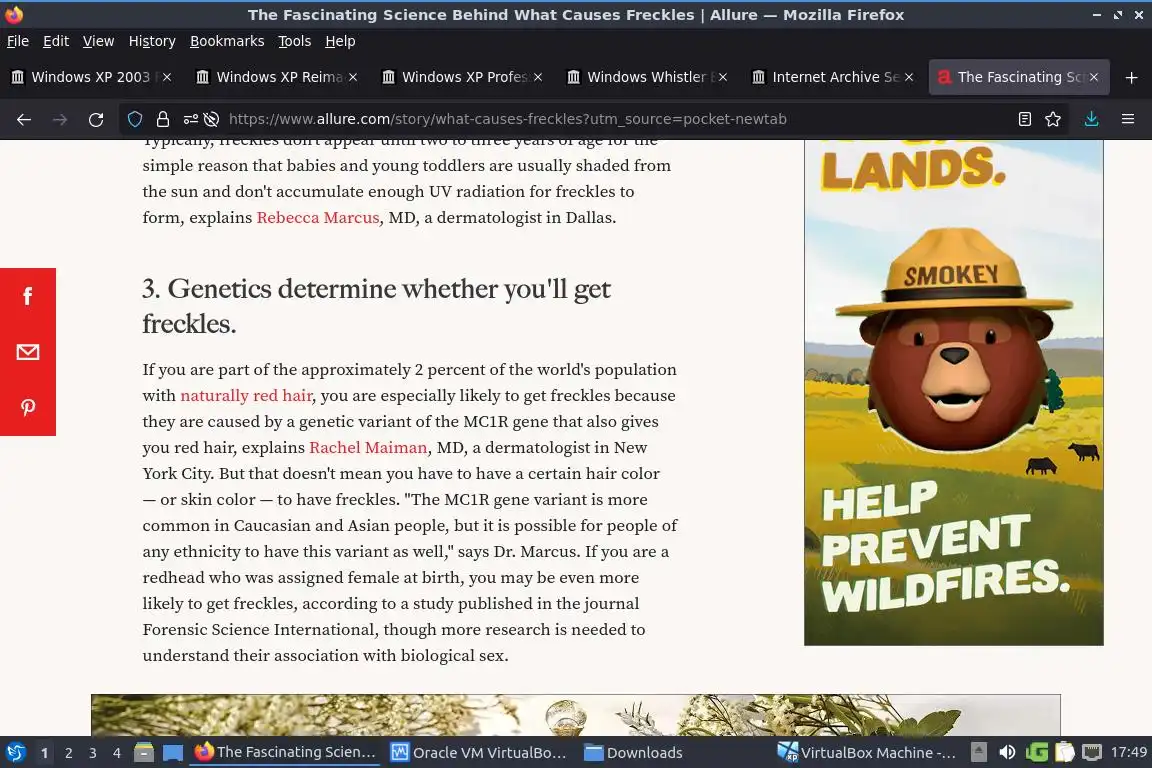Open the tracking protection shield icon
This screenshot has height=768, width=1152.
[x=134, y=119]
